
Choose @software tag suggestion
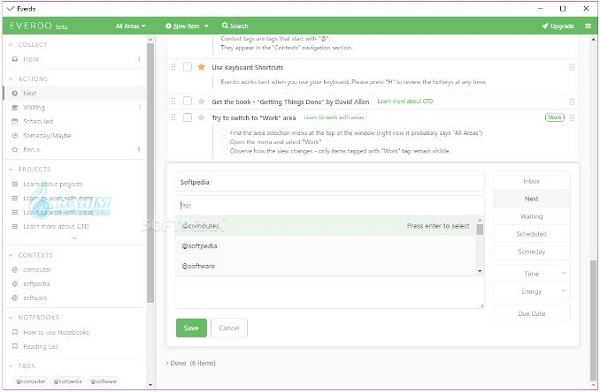click(326, 266)
